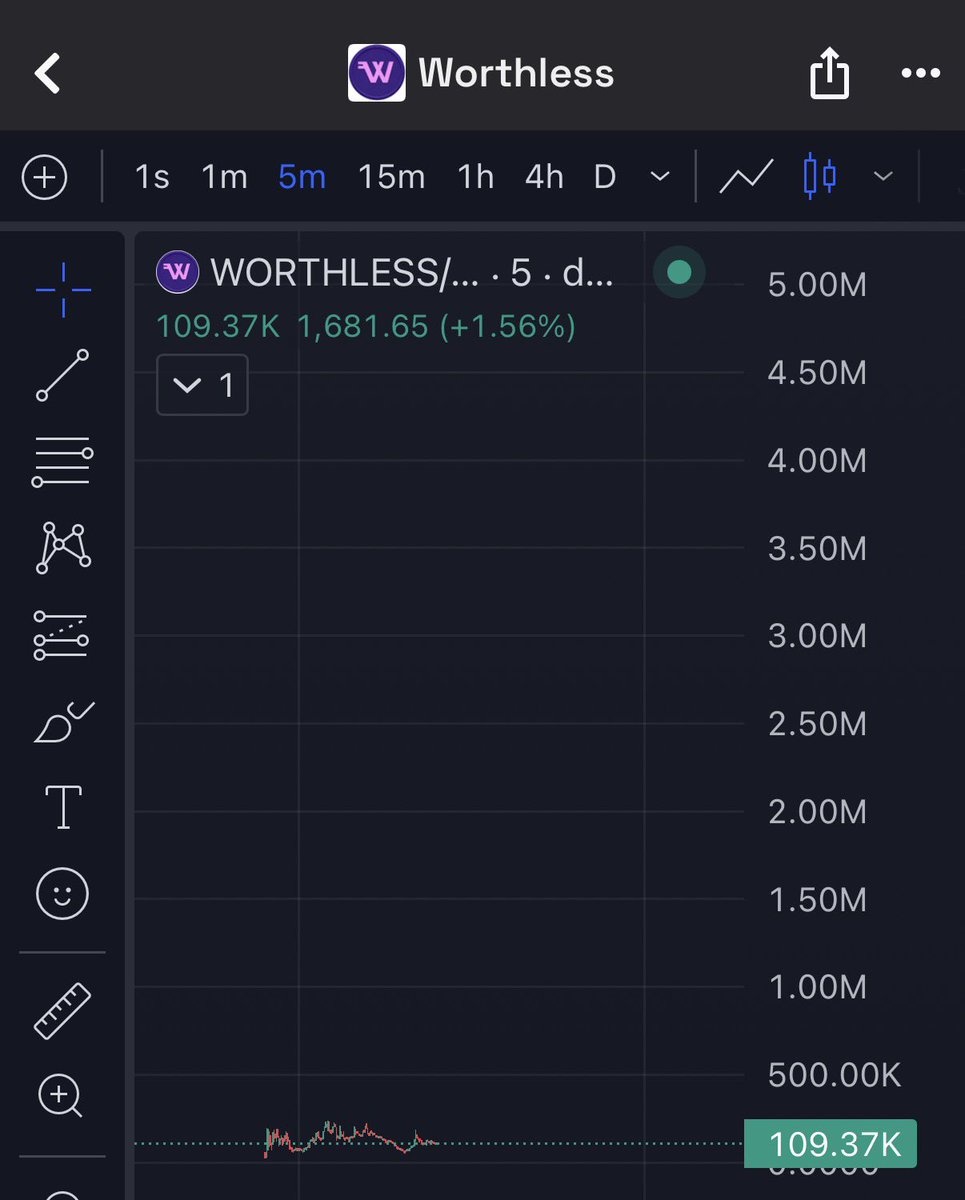Select the crosshair cursor tool
Image resolution: width=965 pixels, height=1200 pixels.
click(63, 290)
